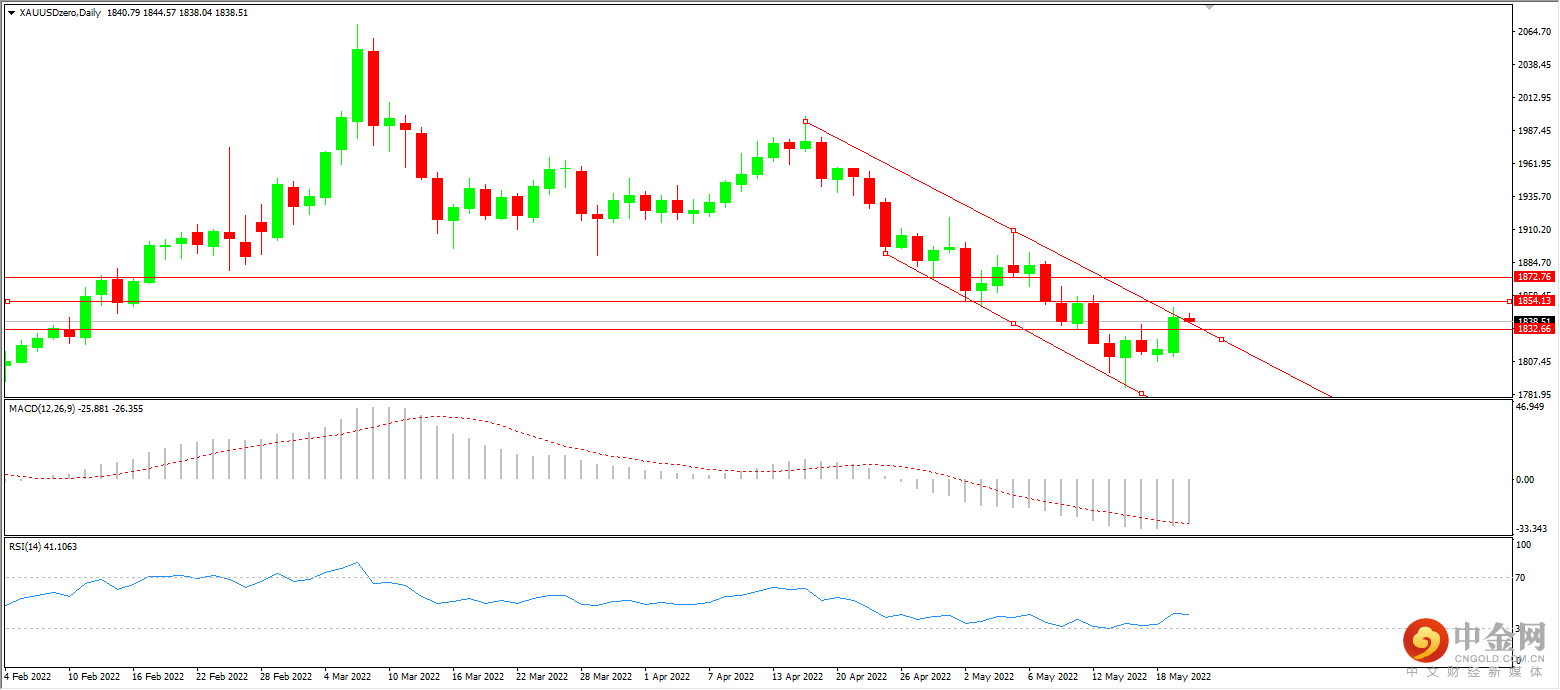
Task: Click the 4 Feb 2022 date label
Action: pyautogui.click(x=30, y=677)
